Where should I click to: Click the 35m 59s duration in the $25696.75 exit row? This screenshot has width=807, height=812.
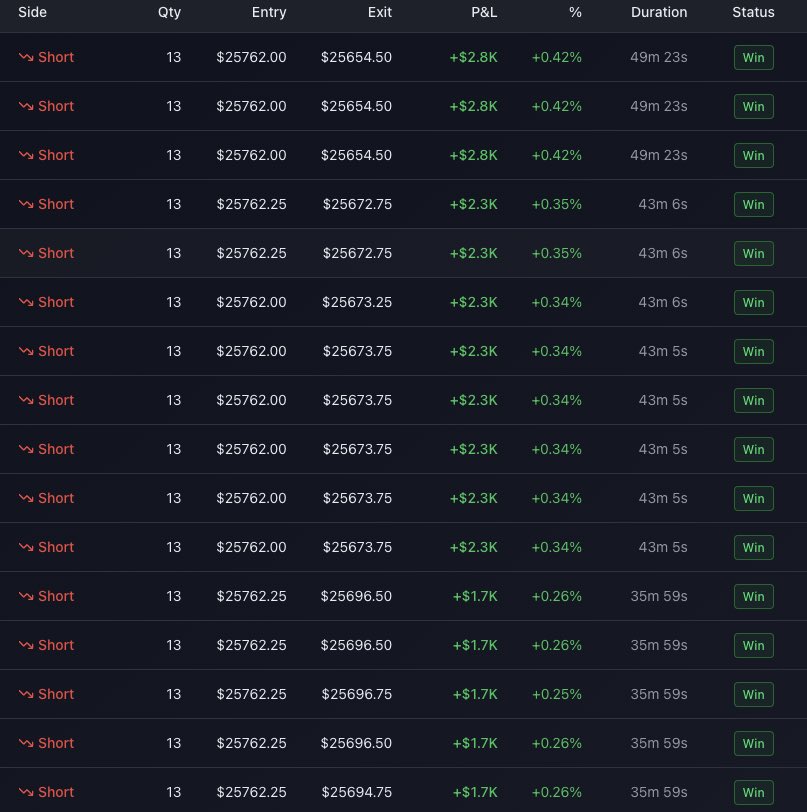point(659,694)
